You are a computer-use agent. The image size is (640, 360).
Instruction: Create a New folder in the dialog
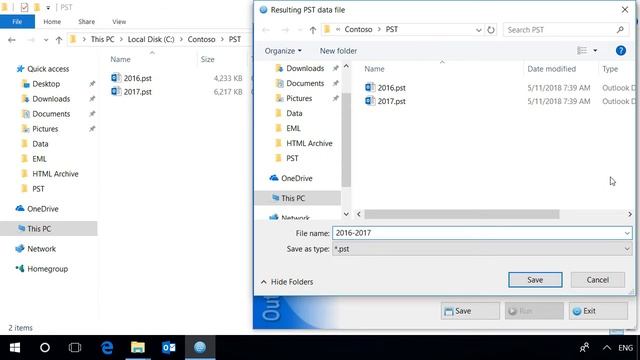click(x=338, y=51)
